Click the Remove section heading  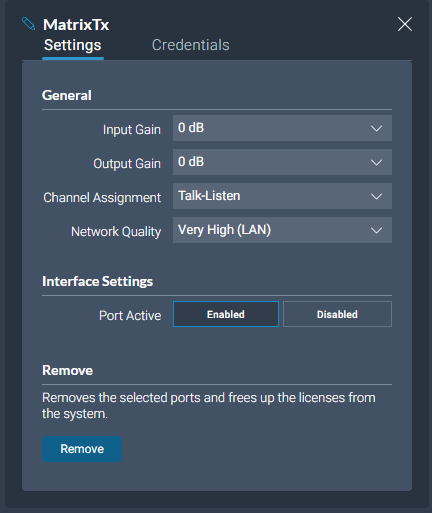pos(67,370)
